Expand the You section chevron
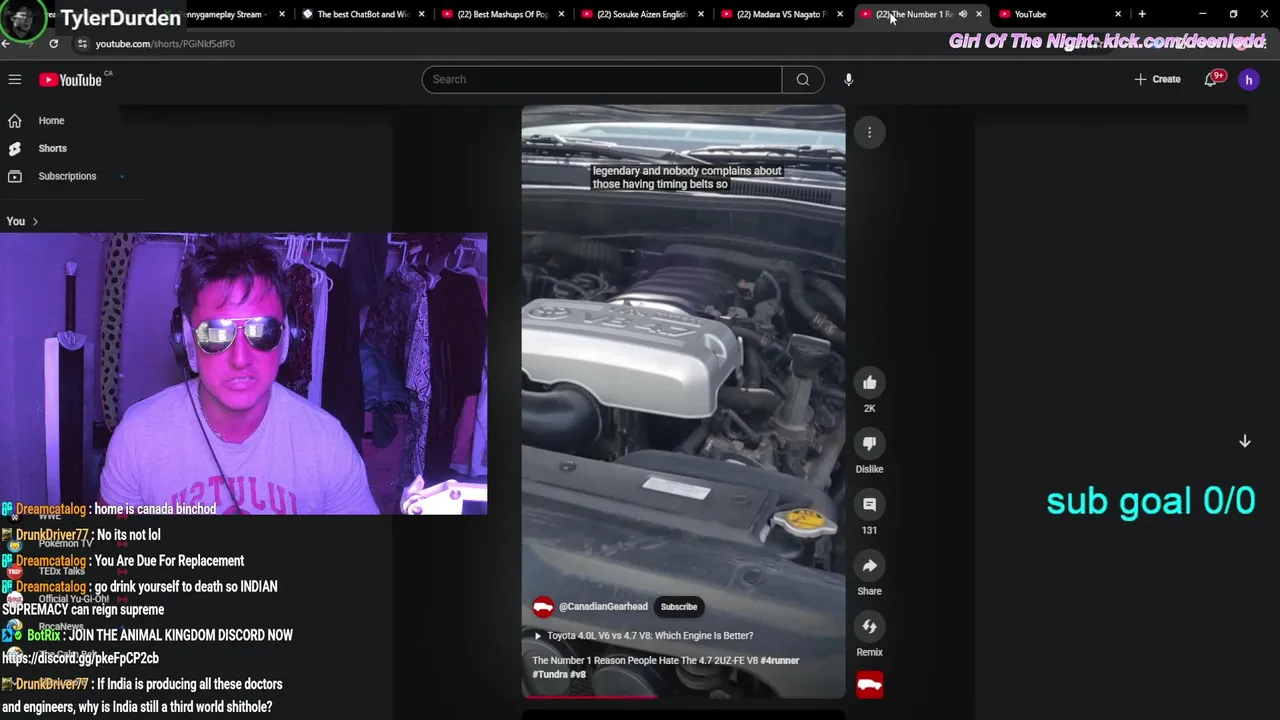The width and height of the screenshot is (1280, 720). [35, 221]
